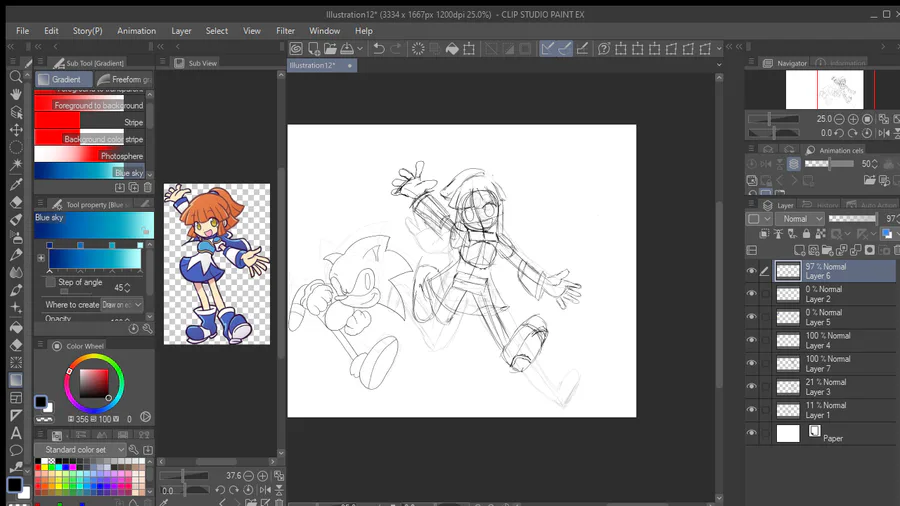Select the Gradient tool in toolbox
This screenshot has width=900, height=506.
click(x=16, y=380)
